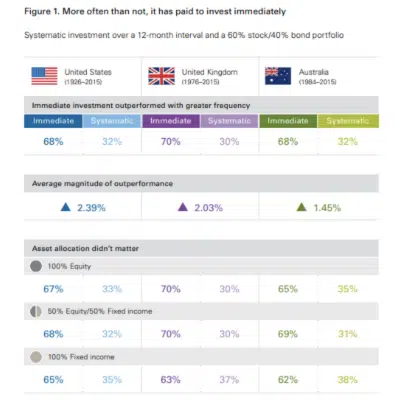Select the olive green Systematic header cell

pyautogui.click(x=348, y=121)
